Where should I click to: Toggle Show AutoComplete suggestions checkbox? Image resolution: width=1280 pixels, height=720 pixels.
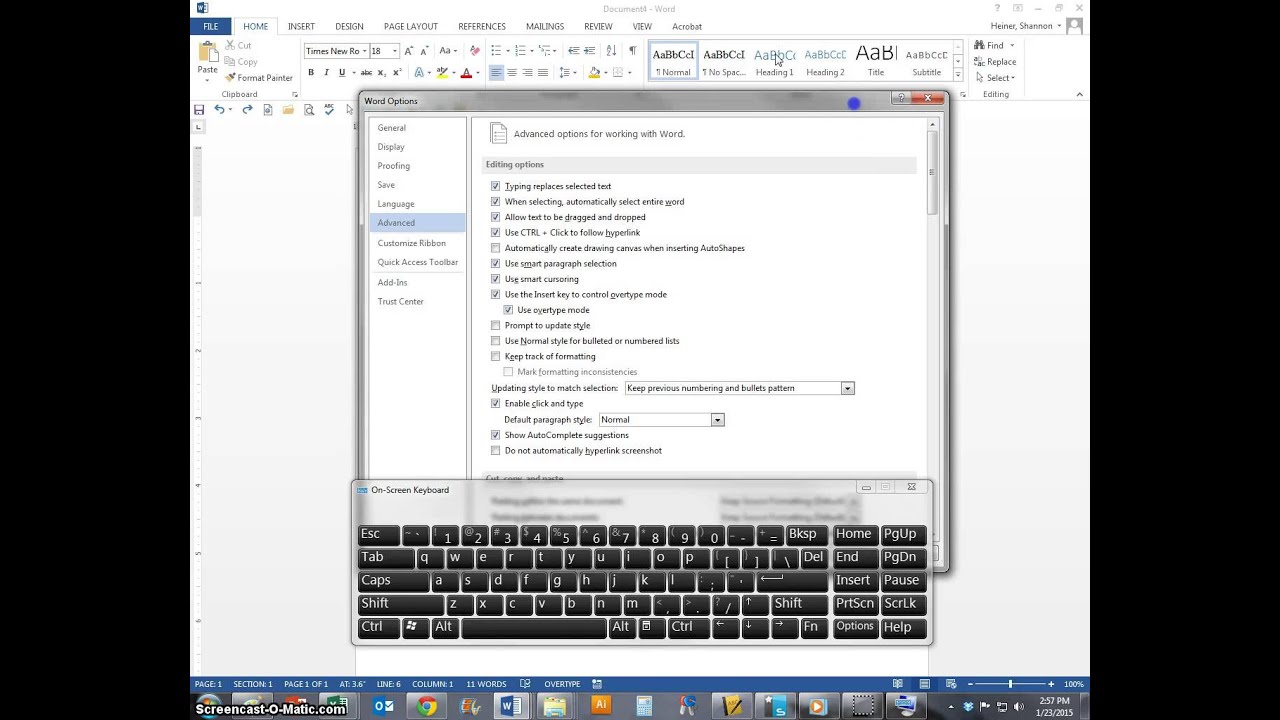pos(495,435)
